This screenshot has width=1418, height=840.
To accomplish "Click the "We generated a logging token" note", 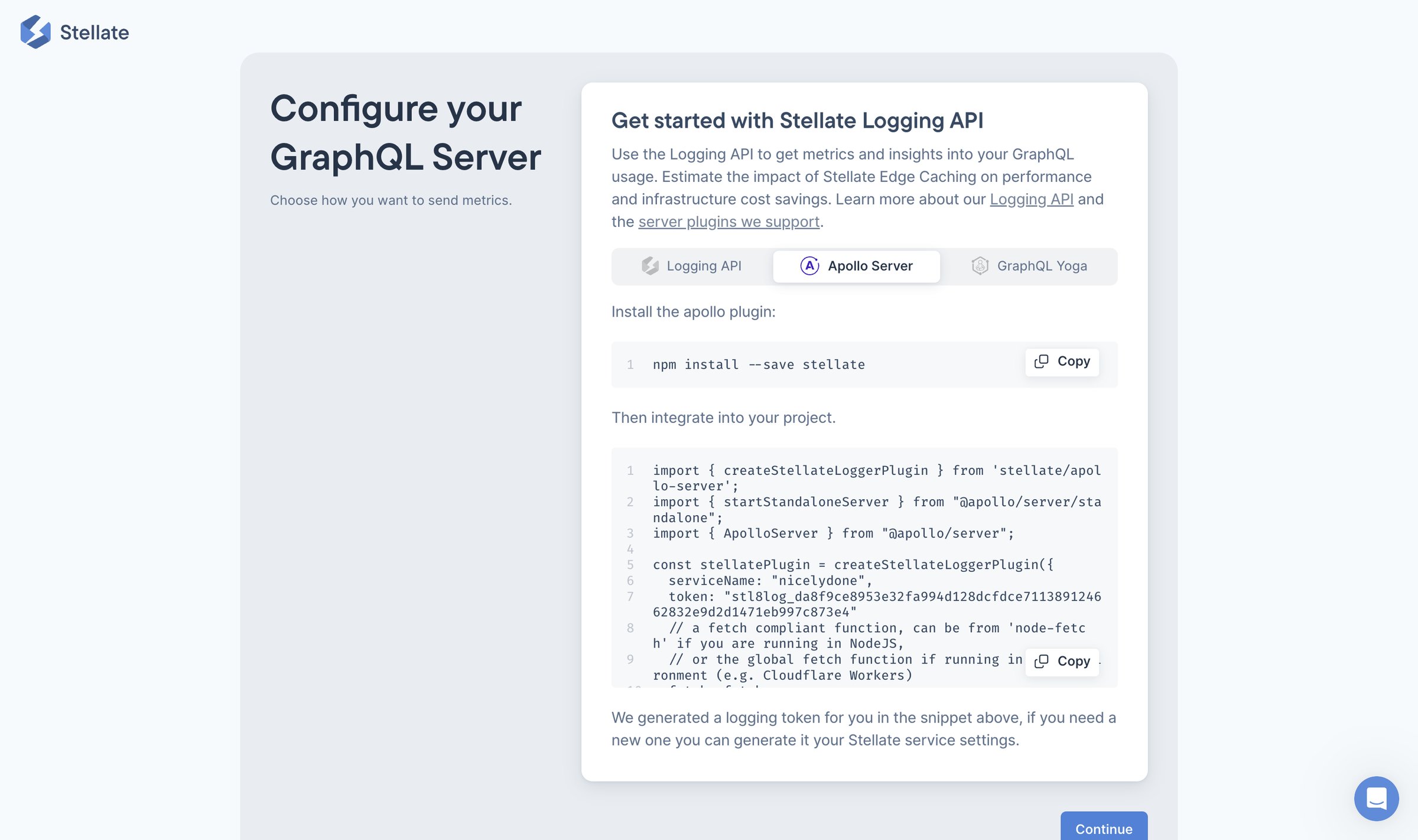I will 863,729.
